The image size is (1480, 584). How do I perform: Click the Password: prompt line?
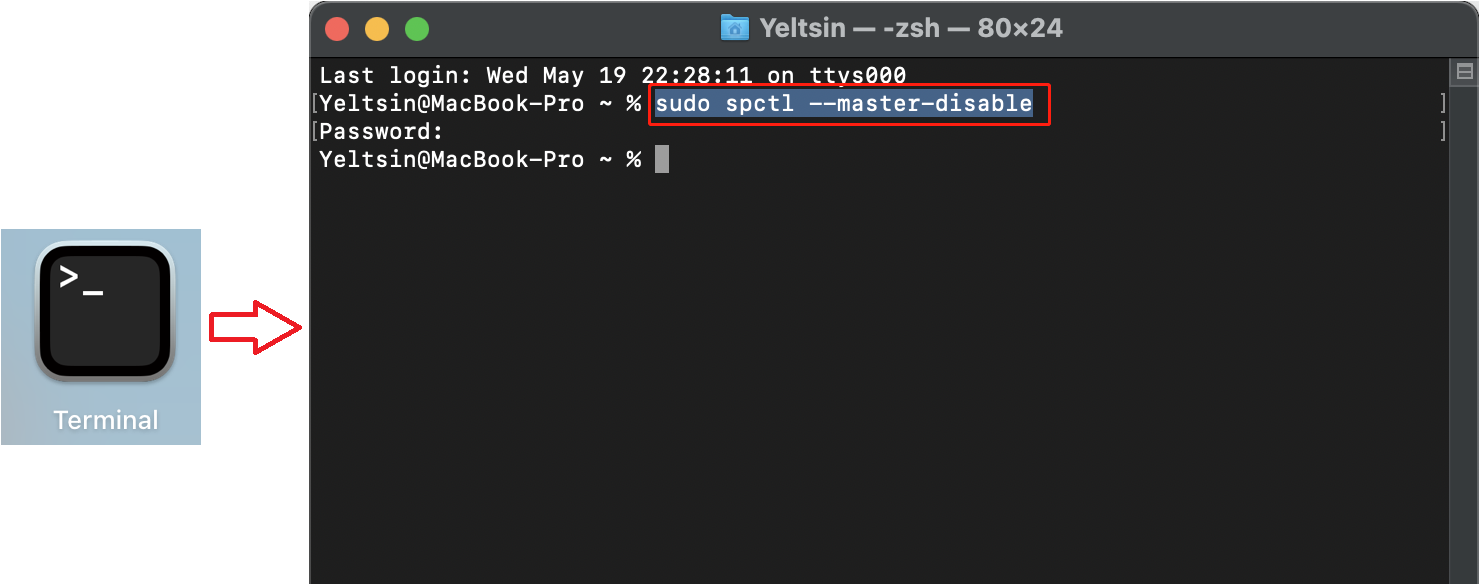(381, 131)
